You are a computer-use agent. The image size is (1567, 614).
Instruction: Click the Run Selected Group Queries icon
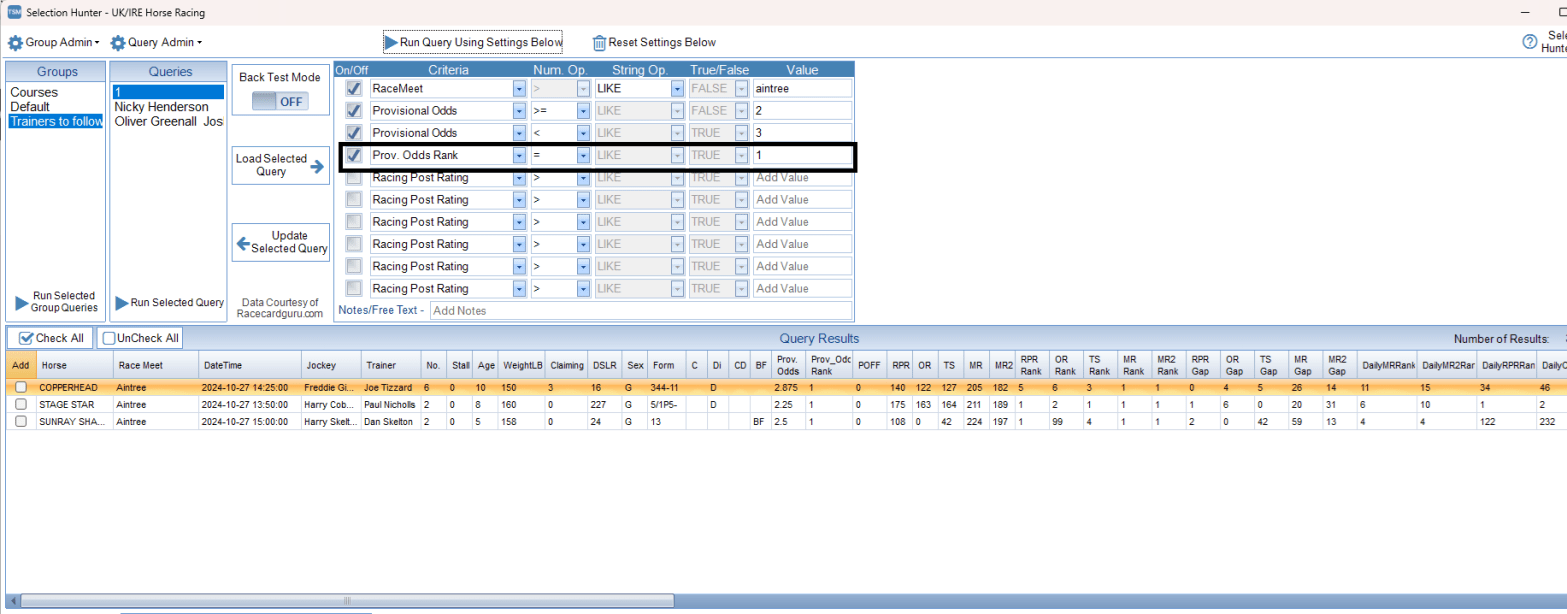click(x=23, y=303)
